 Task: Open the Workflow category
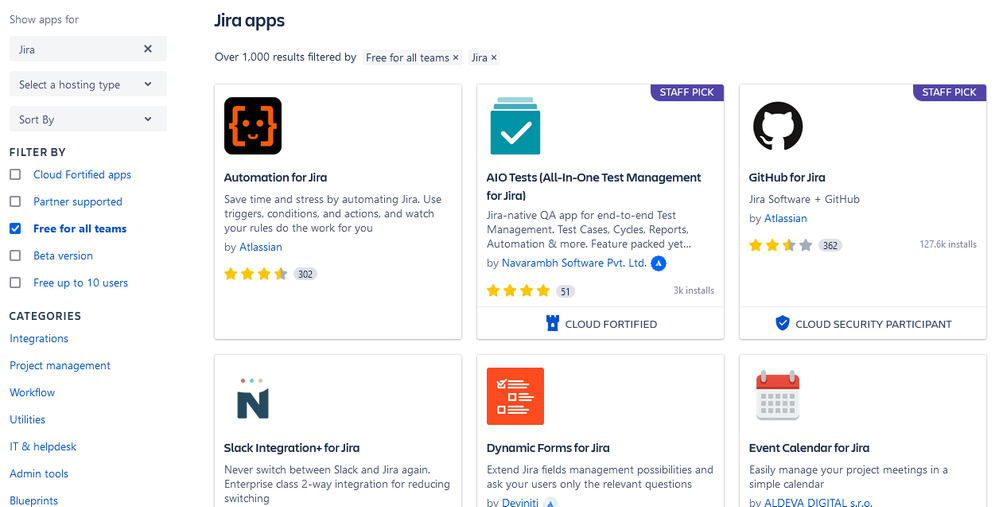click(x=32, y=392)
